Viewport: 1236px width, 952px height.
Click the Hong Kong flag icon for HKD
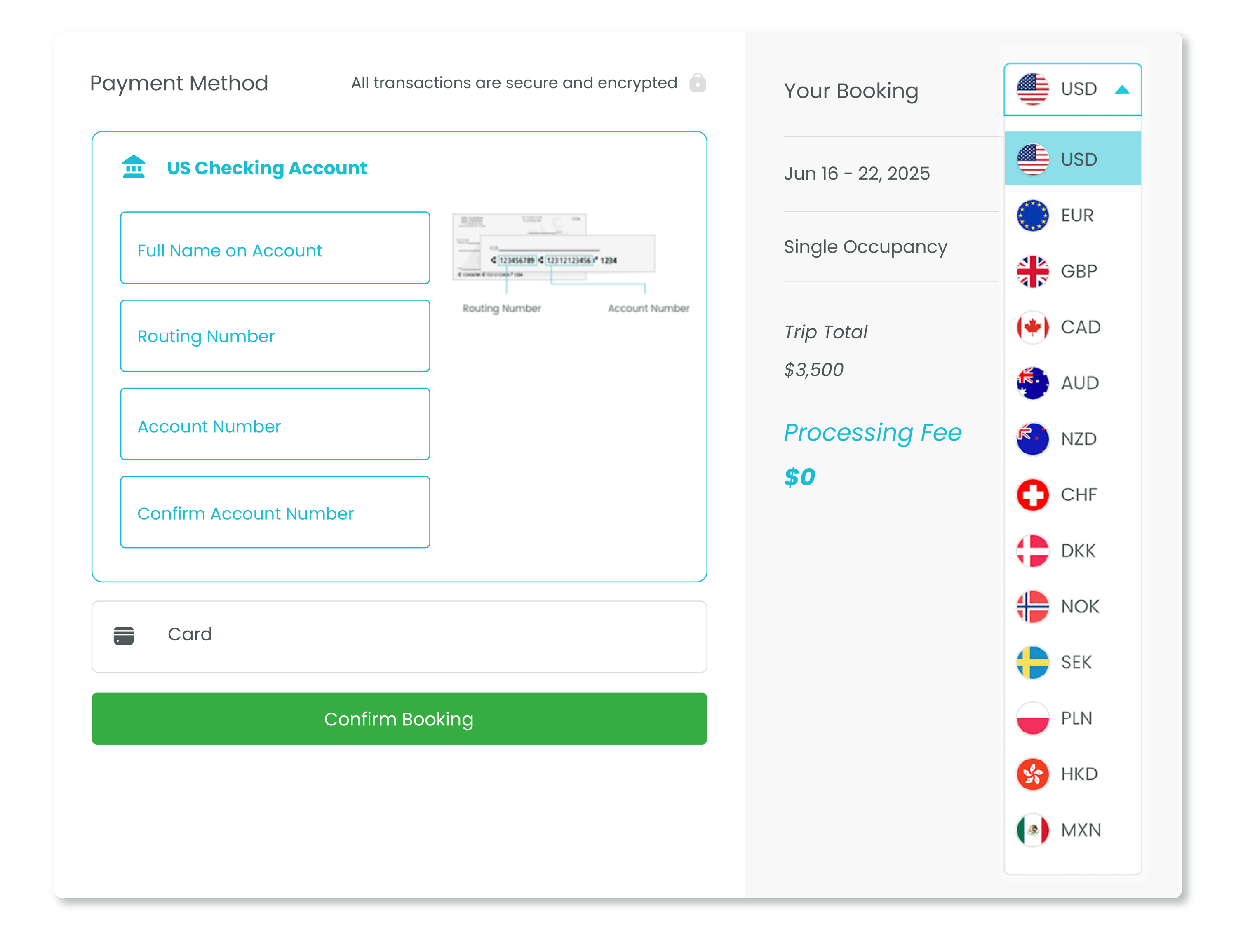tap(1032, 774)
